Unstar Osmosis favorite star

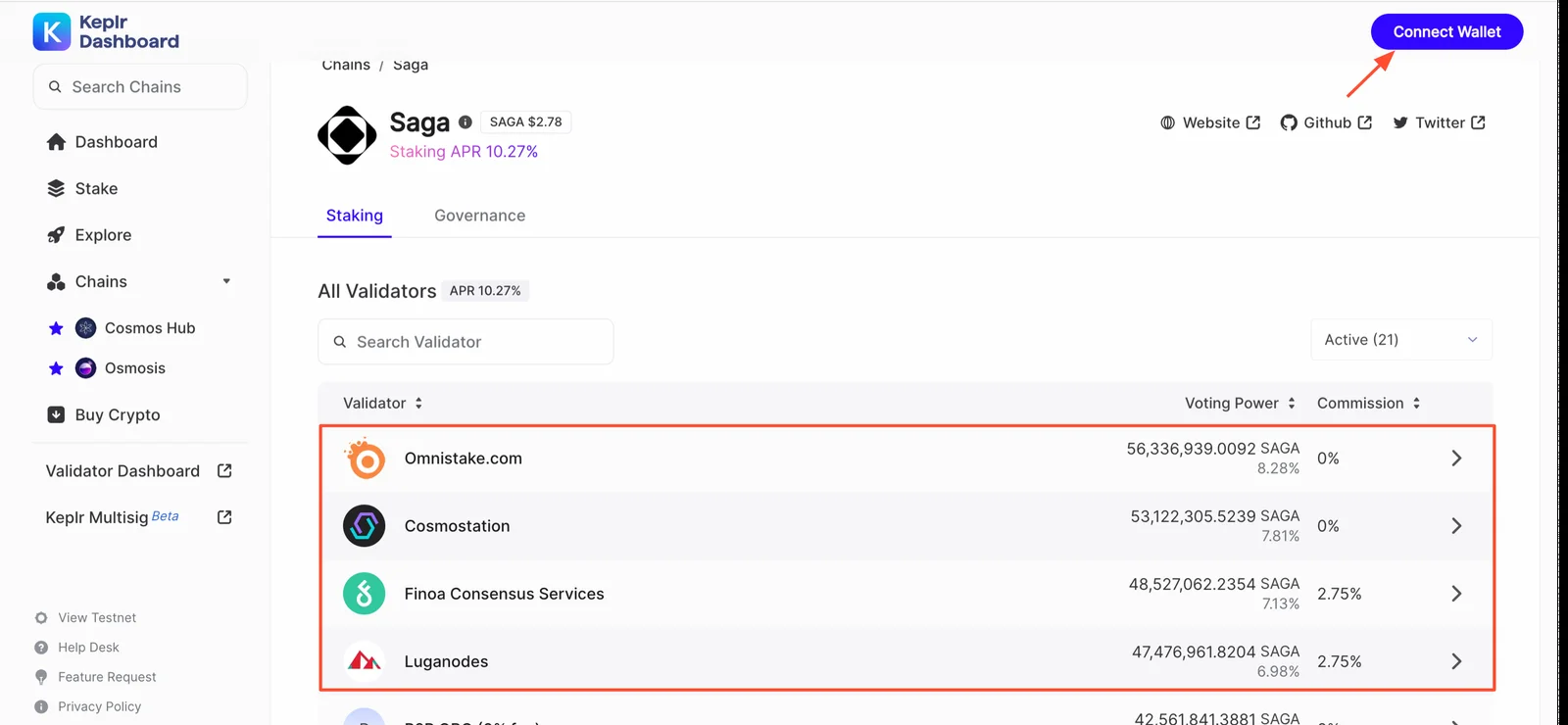pos(56,368)
